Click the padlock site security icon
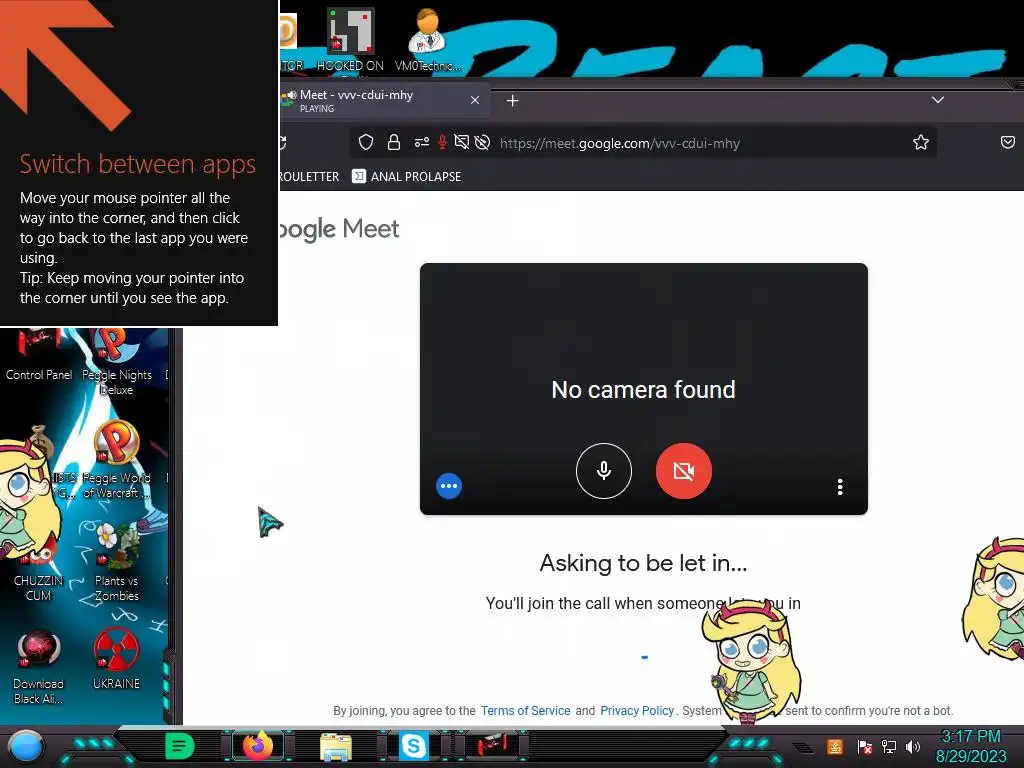The image size is (1024, 768). pos(394,142)
